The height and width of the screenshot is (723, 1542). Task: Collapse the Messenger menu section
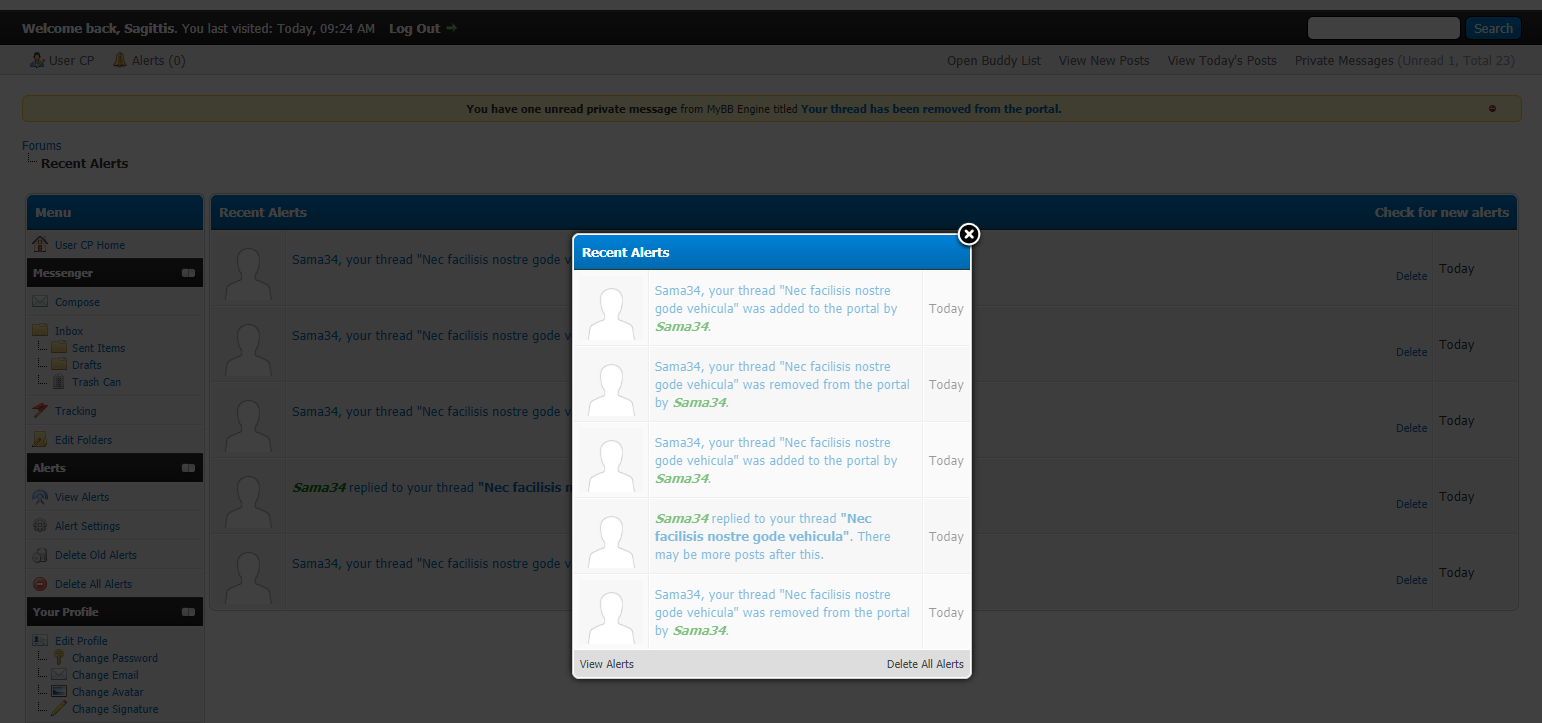coord(188,273)
